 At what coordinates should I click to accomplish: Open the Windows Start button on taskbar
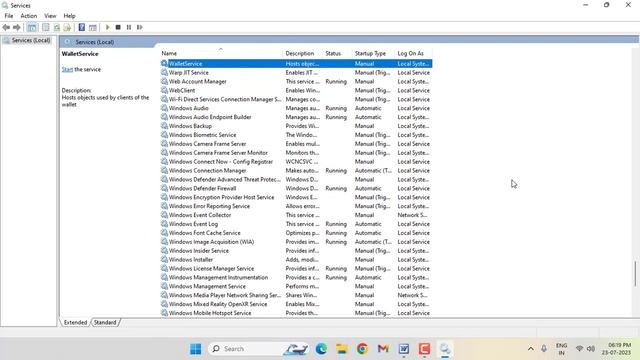[x=196, y=349]
